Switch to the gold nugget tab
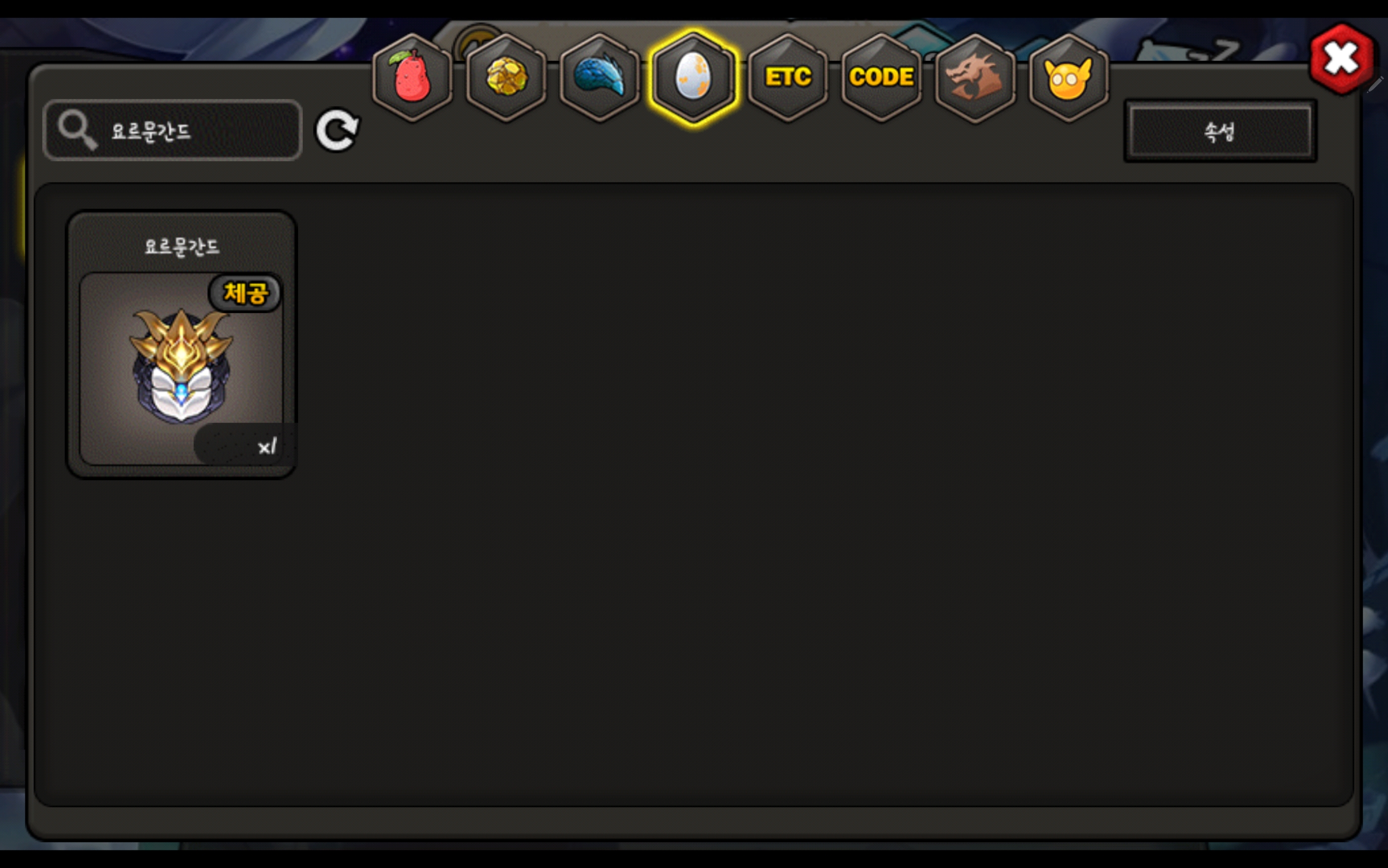 [505, 77]
